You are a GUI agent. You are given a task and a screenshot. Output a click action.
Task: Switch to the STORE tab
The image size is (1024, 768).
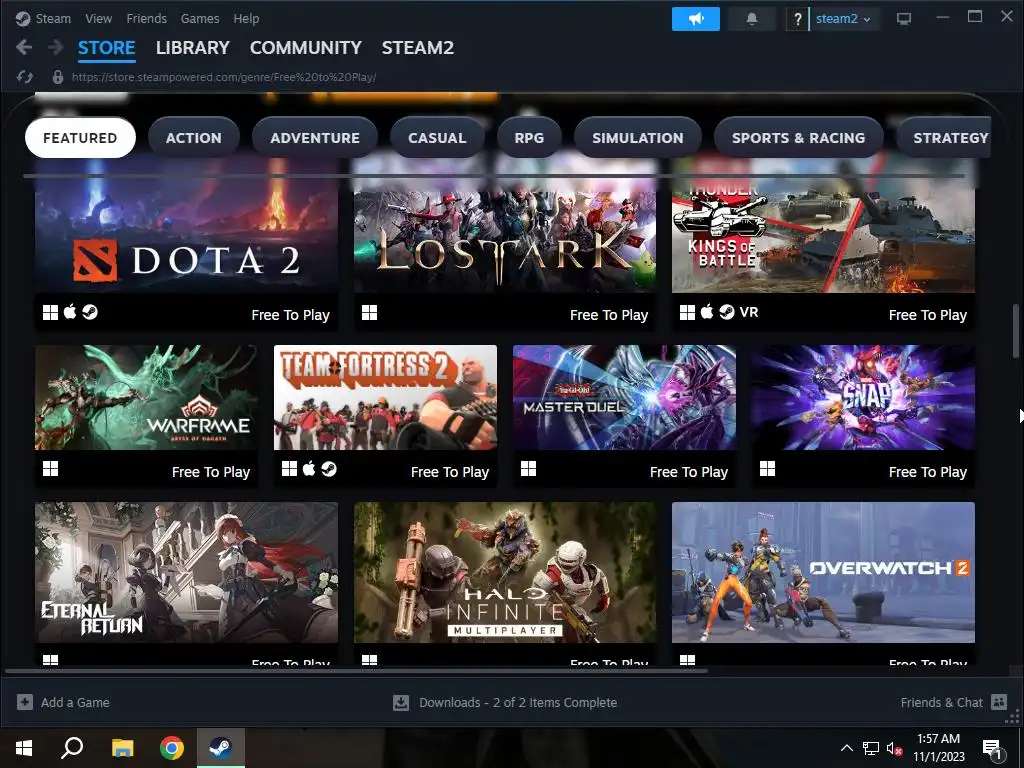[106, 48]
